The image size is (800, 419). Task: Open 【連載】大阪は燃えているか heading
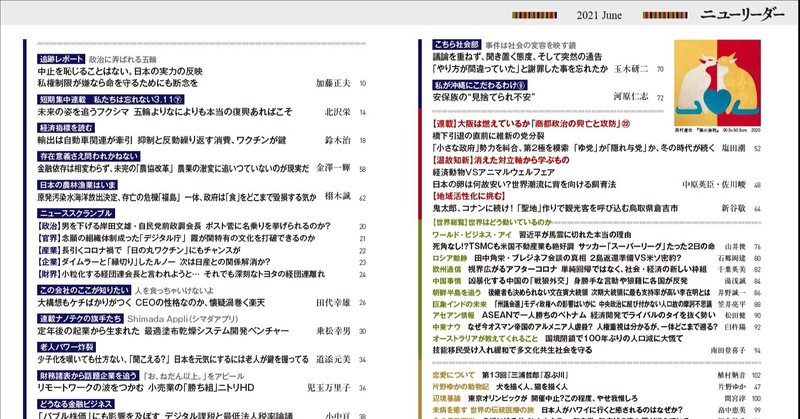tap(531, 124)
